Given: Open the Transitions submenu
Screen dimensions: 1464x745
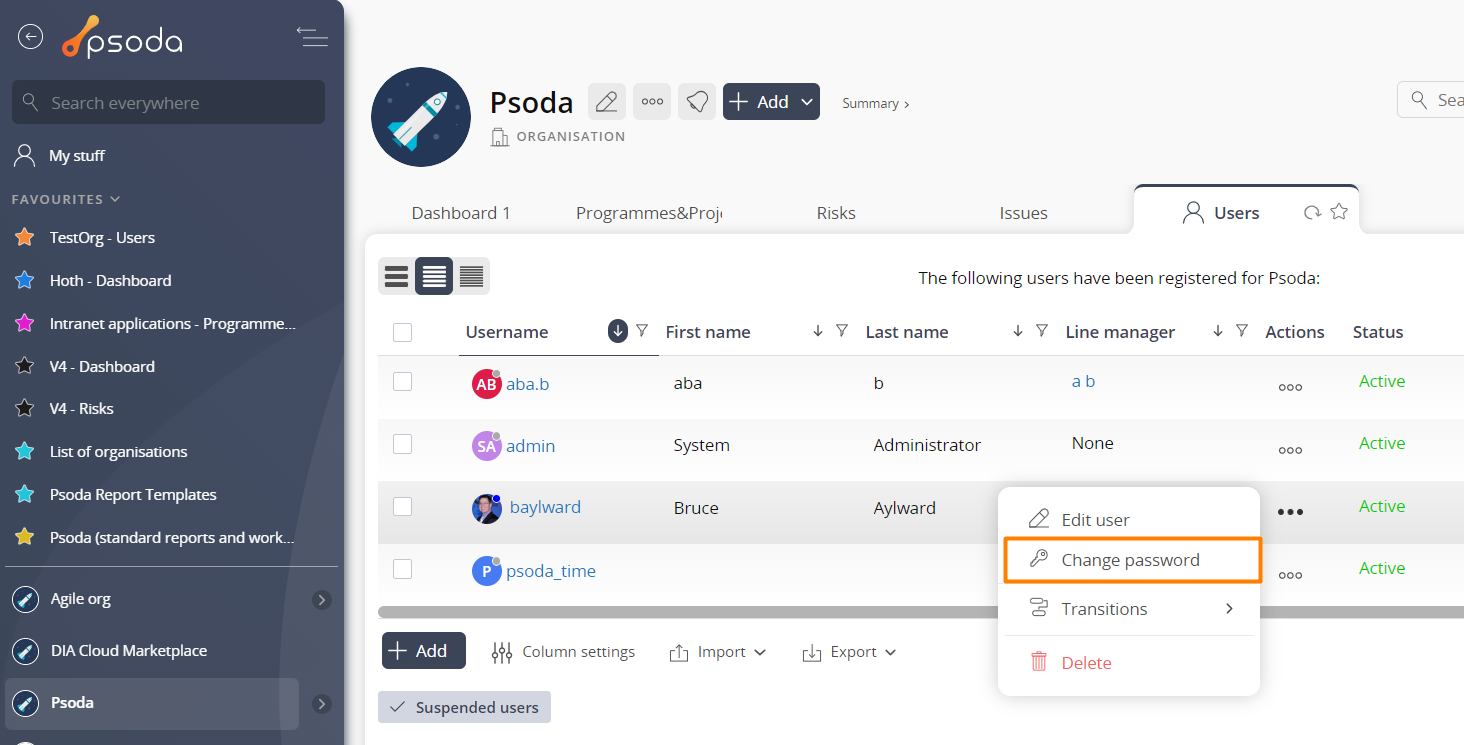Looking at the screenshot, I should tap(1129, 609).
